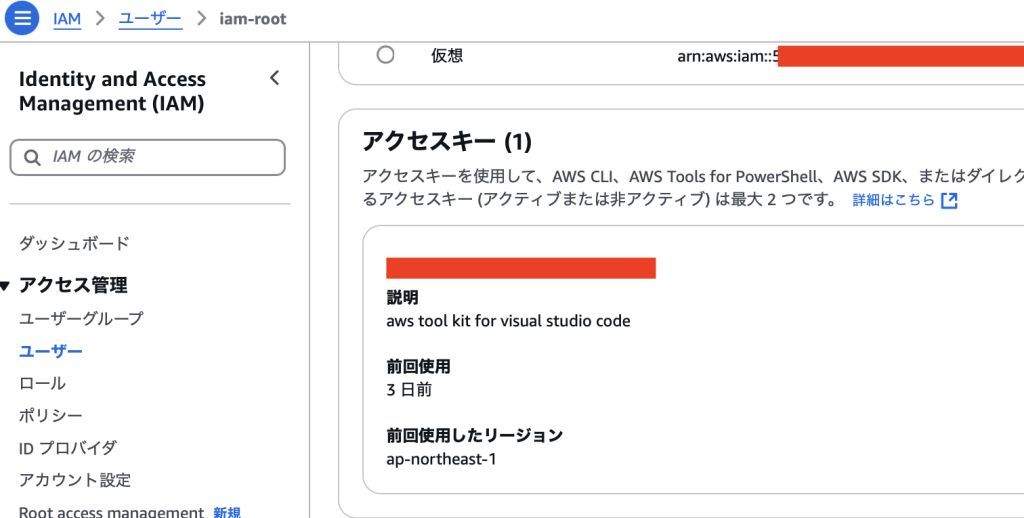
Task: Open the ロール page
Action: (42, 383)
